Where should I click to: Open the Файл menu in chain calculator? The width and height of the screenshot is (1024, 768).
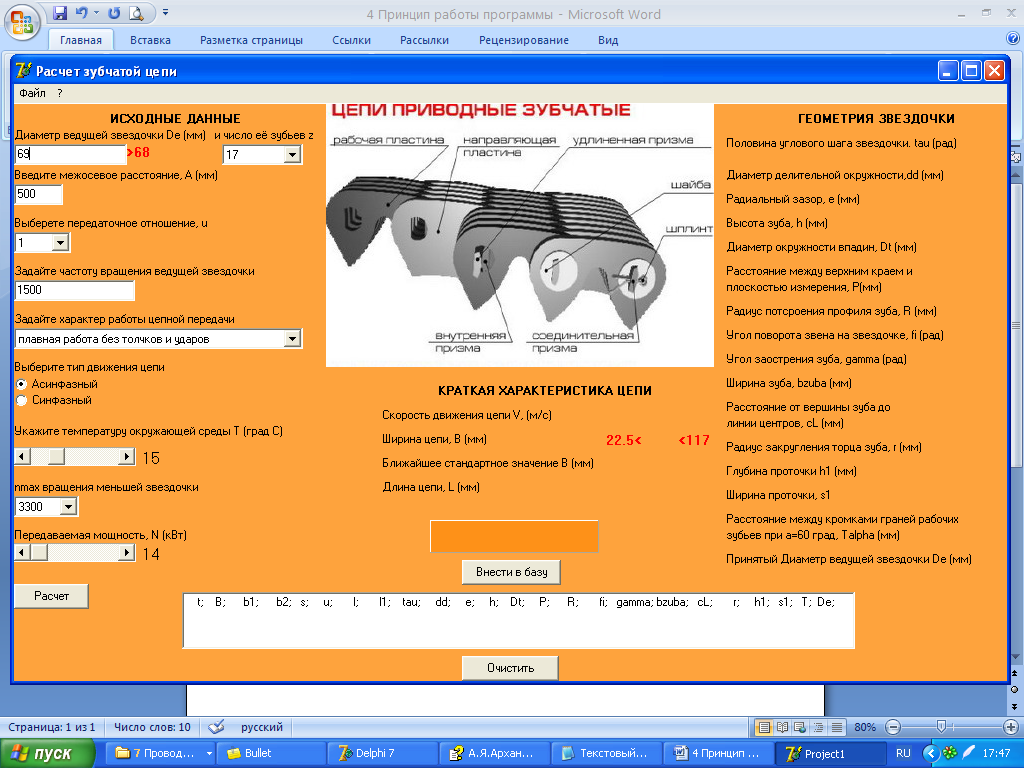(x=32, y=93)
